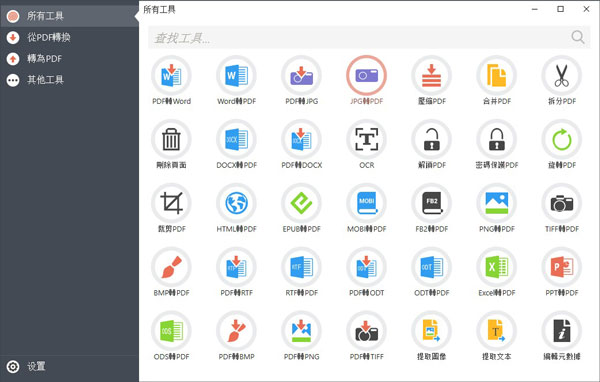600x382 pixels.
Task: Select the 所有工具 sidebar tab
Action: click(x=69, y=16)
